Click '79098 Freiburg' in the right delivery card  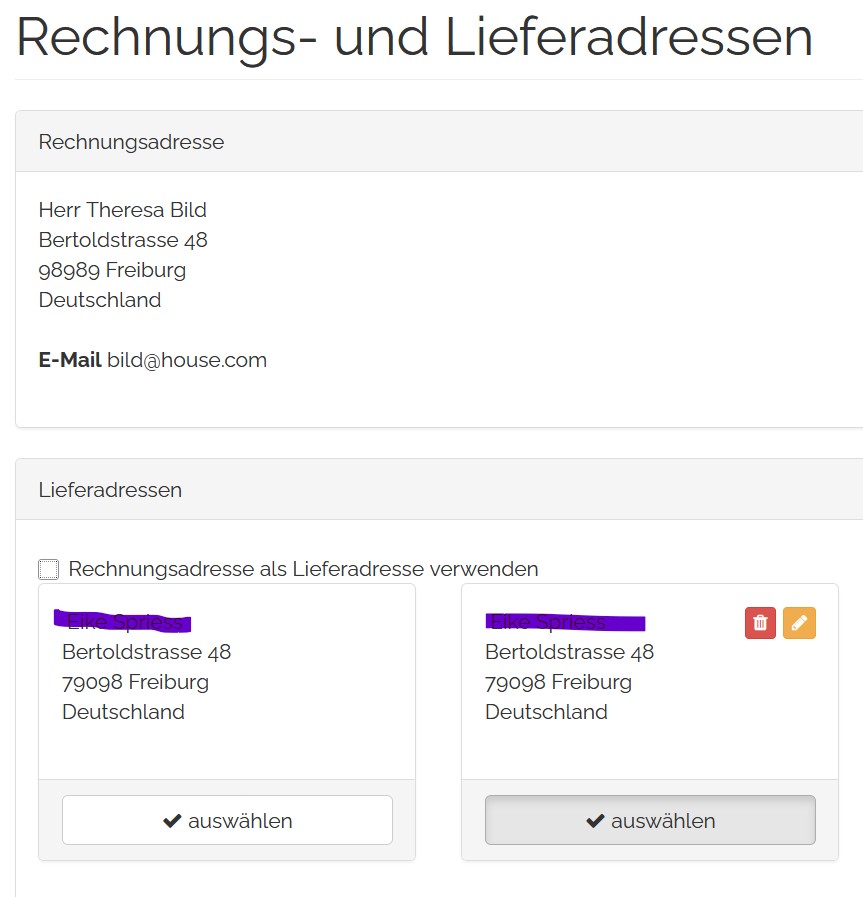[x=558, y=682]
